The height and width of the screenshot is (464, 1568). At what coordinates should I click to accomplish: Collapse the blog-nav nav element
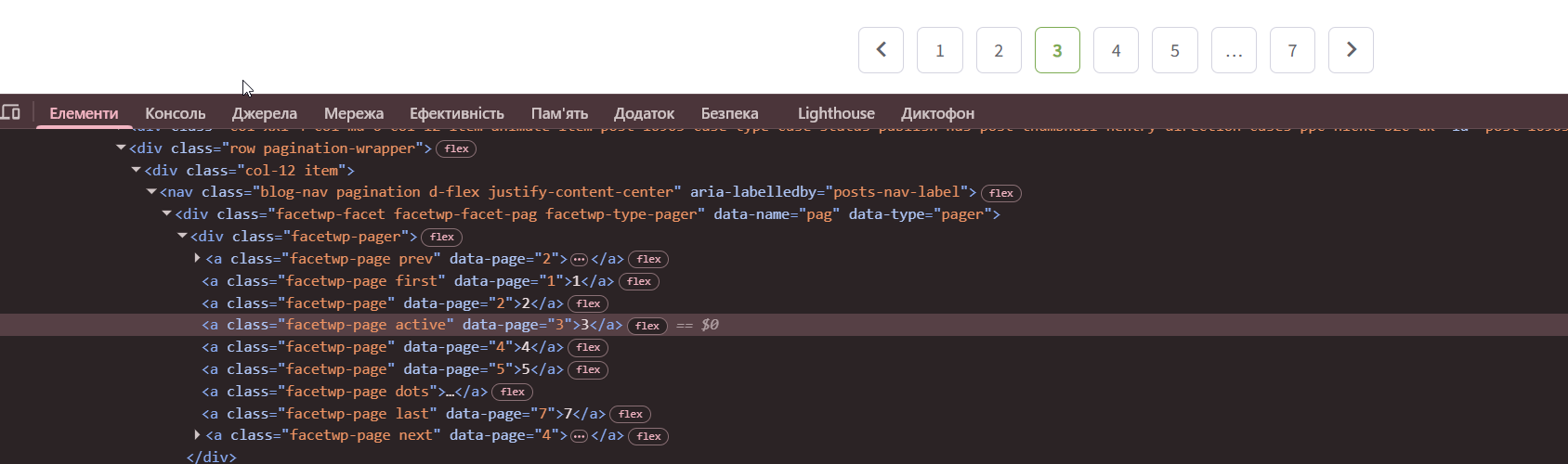(151, 192)
